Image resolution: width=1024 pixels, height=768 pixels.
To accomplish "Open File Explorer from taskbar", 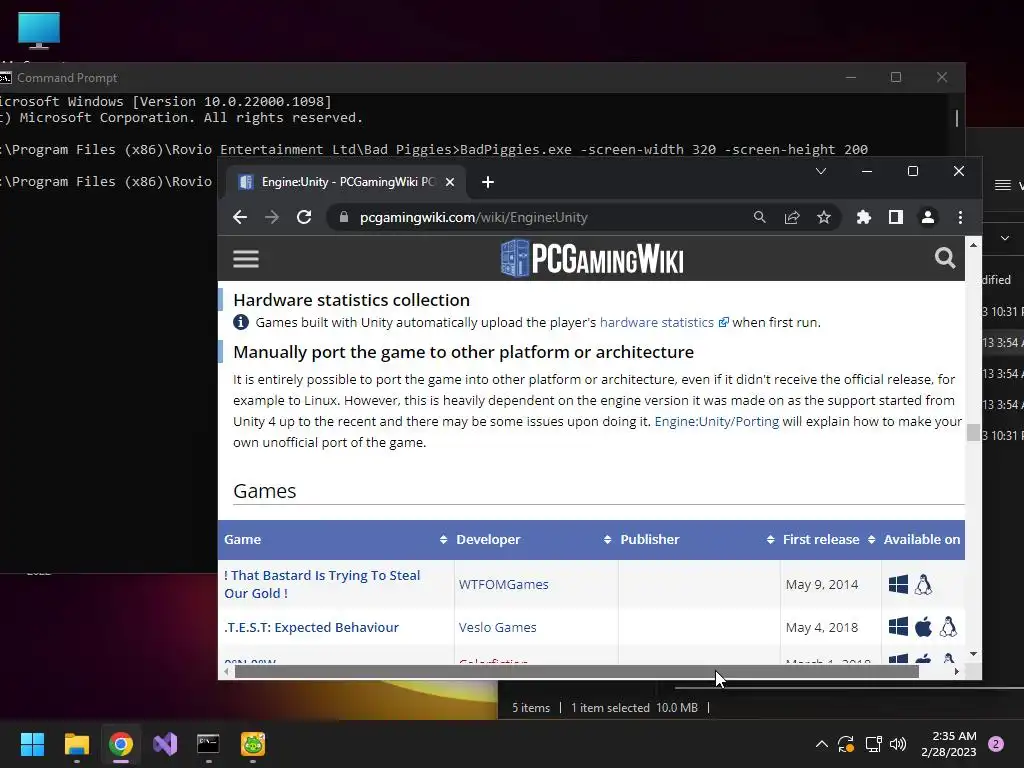I will [x=76, y=744].
